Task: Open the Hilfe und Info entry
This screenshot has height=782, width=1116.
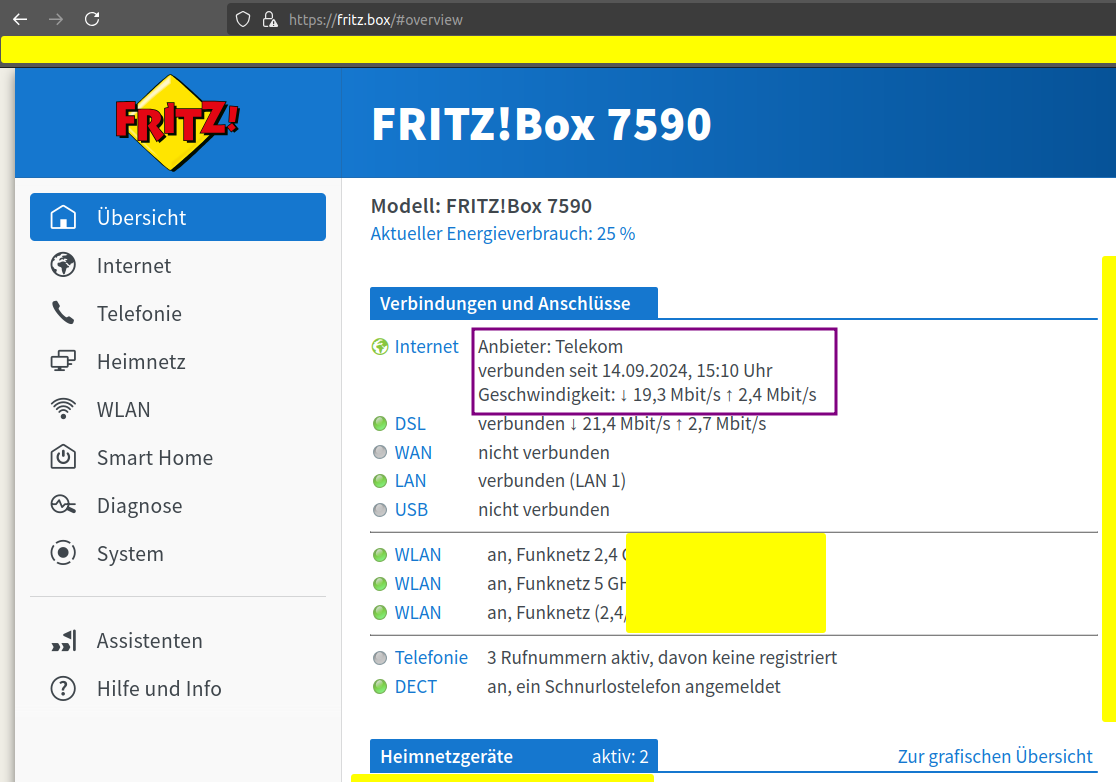Action: pos(178,688)
